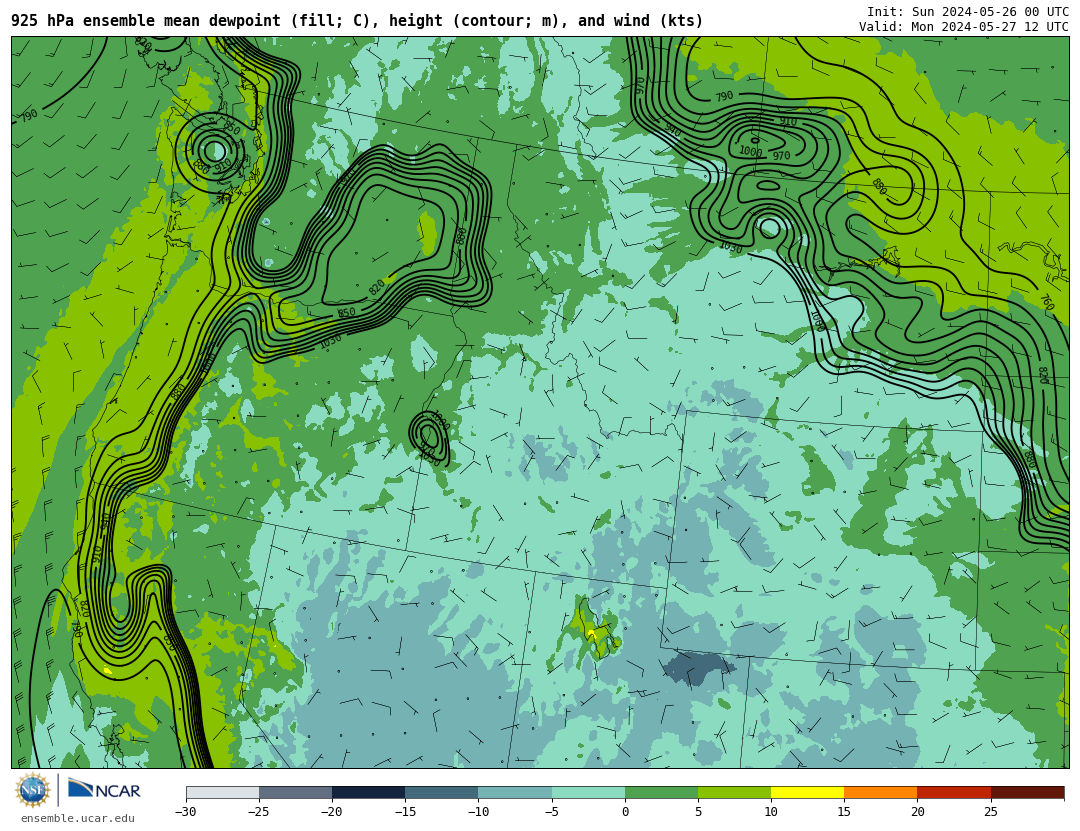
Task: Click the -20 to -15 colorbar segment
Action: [368, 792]
